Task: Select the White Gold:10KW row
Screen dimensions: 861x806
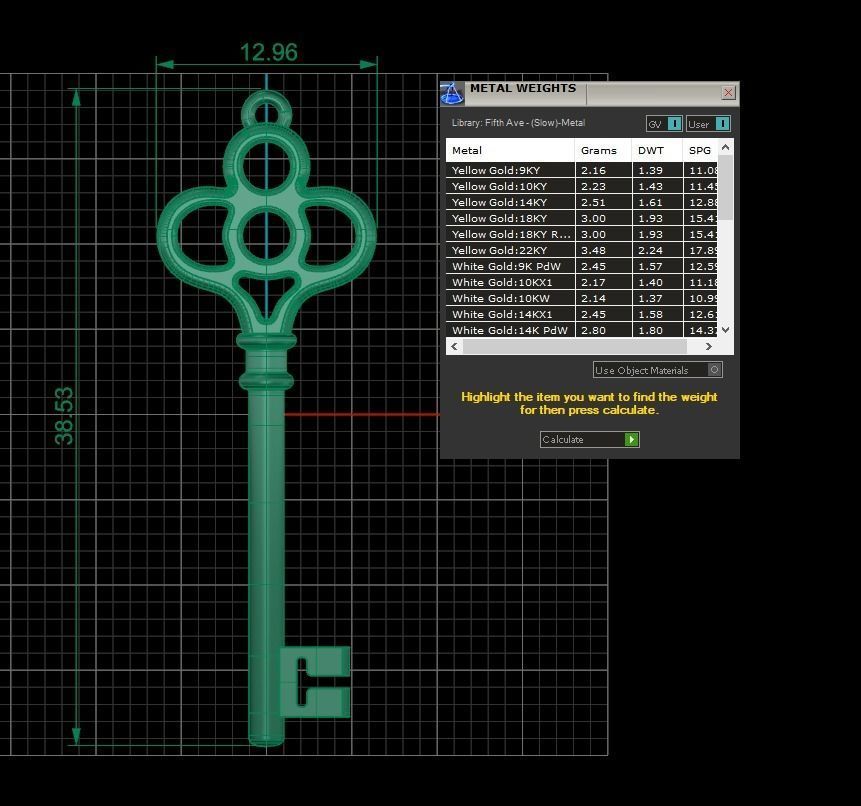Action: point(582,298)
